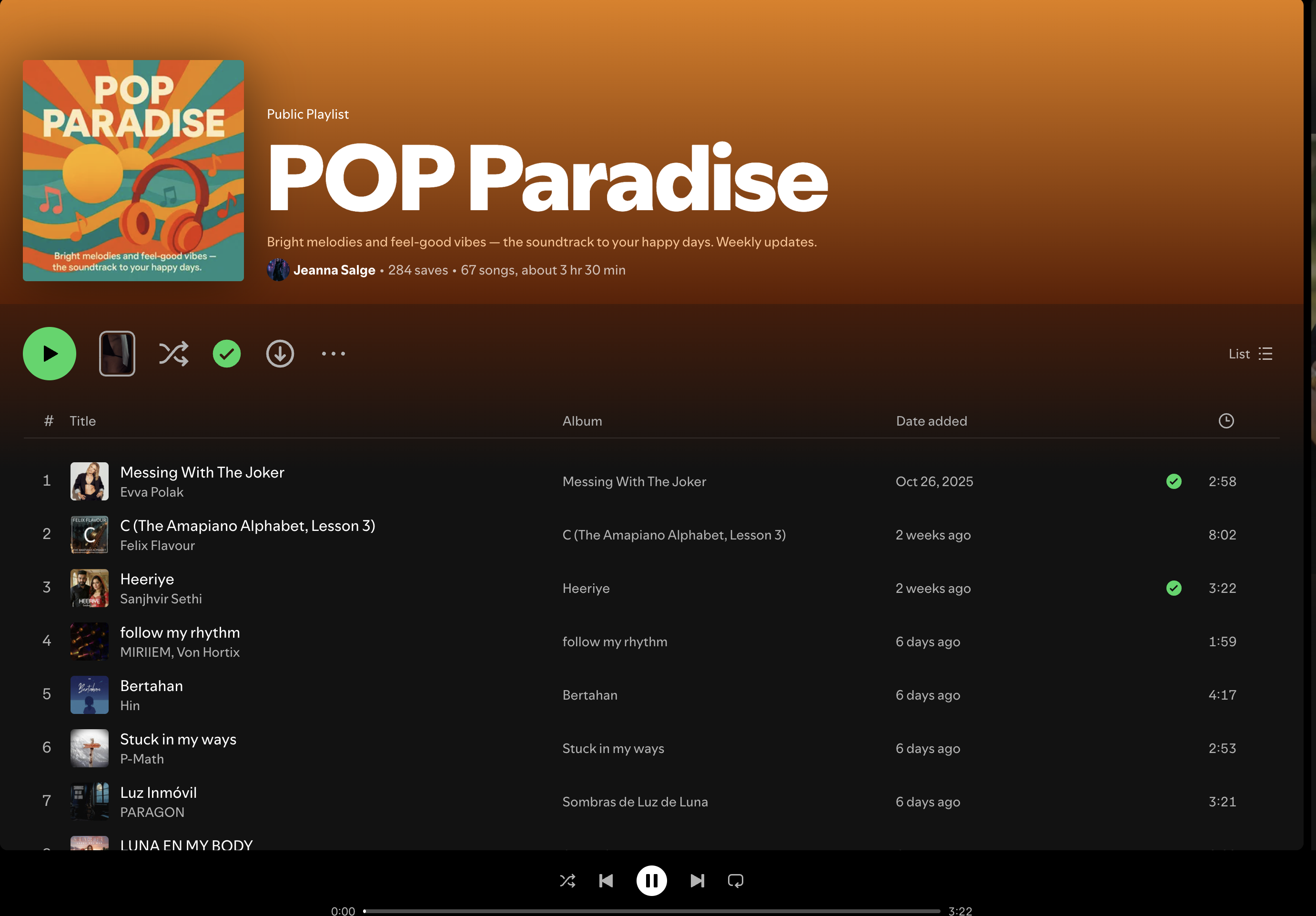Viewport: 1316px width, 916px height.
Task: Sort tracks by the Album column header
Action: 582,421
